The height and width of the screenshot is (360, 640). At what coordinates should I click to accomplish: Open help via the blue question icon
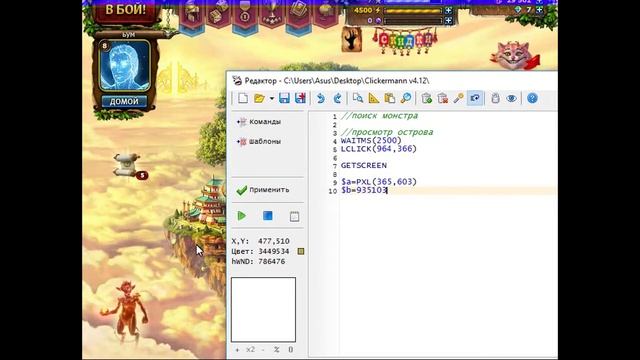[532, 98]
